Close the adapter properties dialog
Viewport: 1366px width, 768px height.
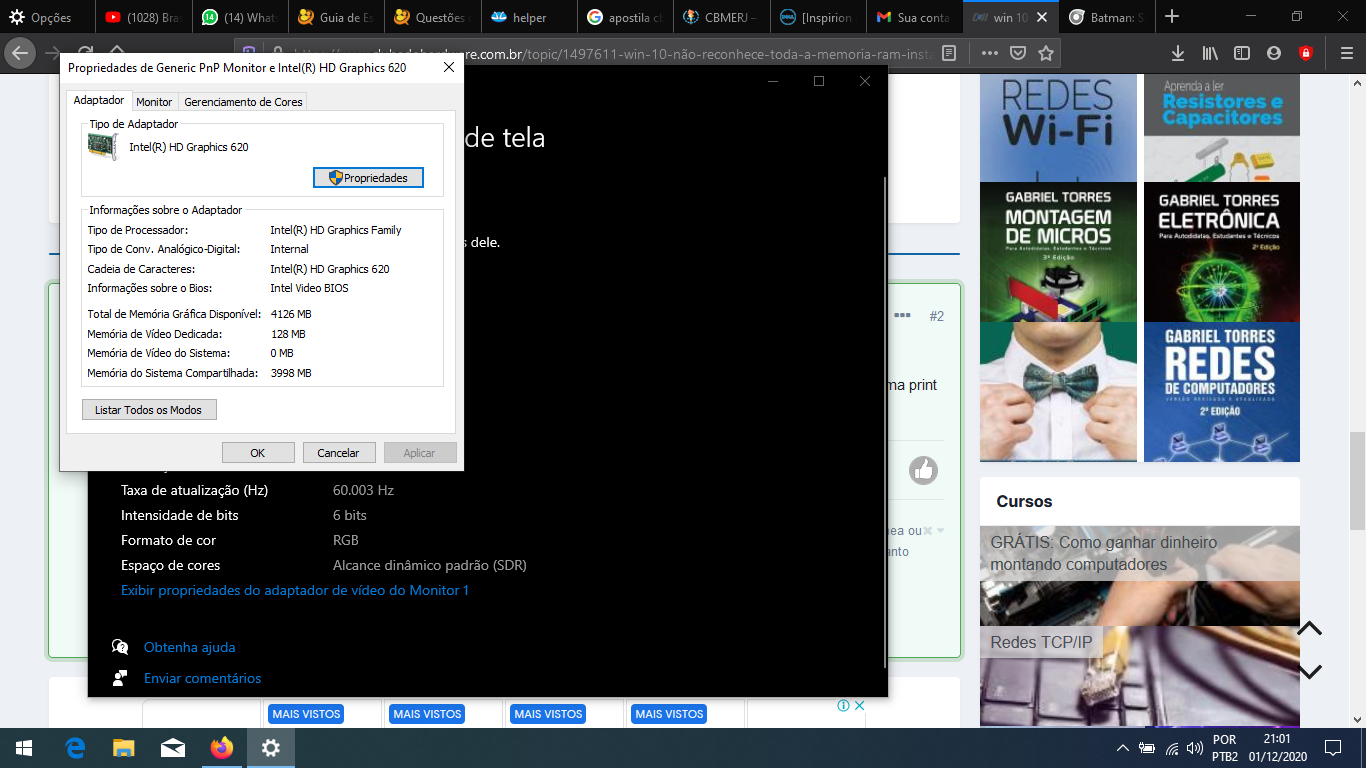point(448,67)
